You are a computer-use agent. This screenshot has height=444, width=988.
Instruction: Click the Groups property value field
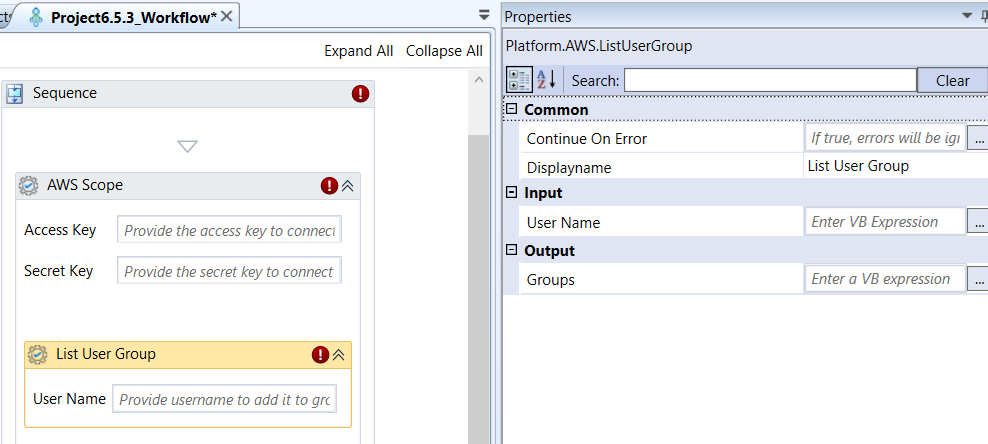[x=885, y=279]
